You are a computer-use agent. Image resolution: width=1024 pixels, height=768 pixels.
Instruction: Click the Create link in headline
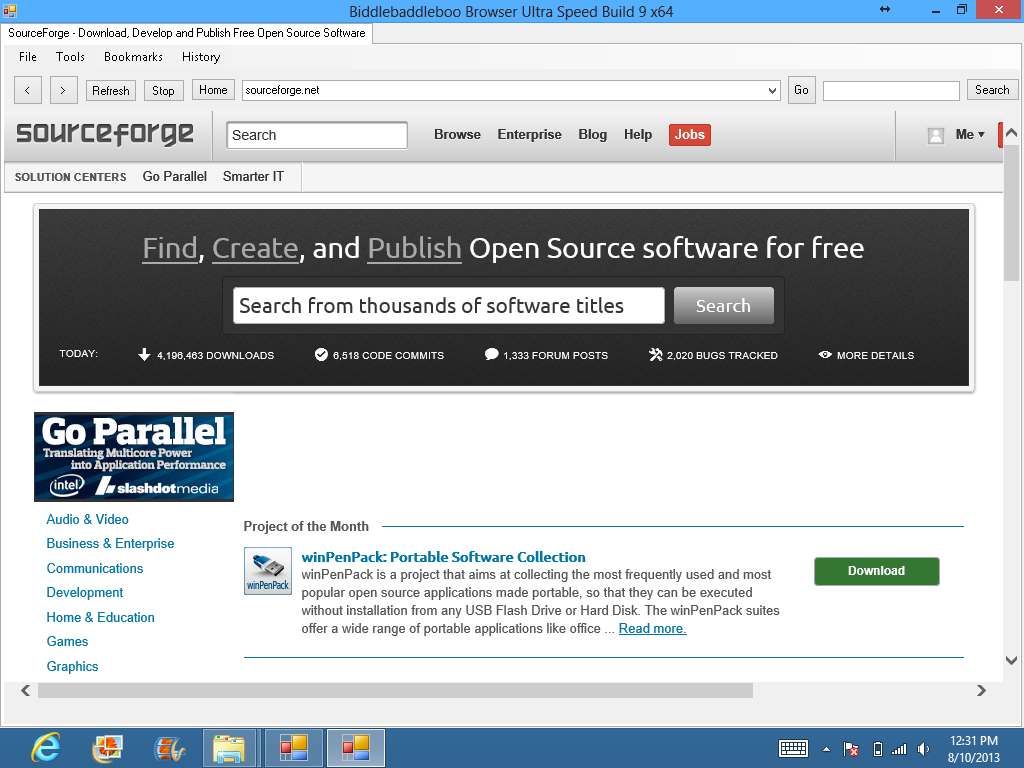point(255,249)
